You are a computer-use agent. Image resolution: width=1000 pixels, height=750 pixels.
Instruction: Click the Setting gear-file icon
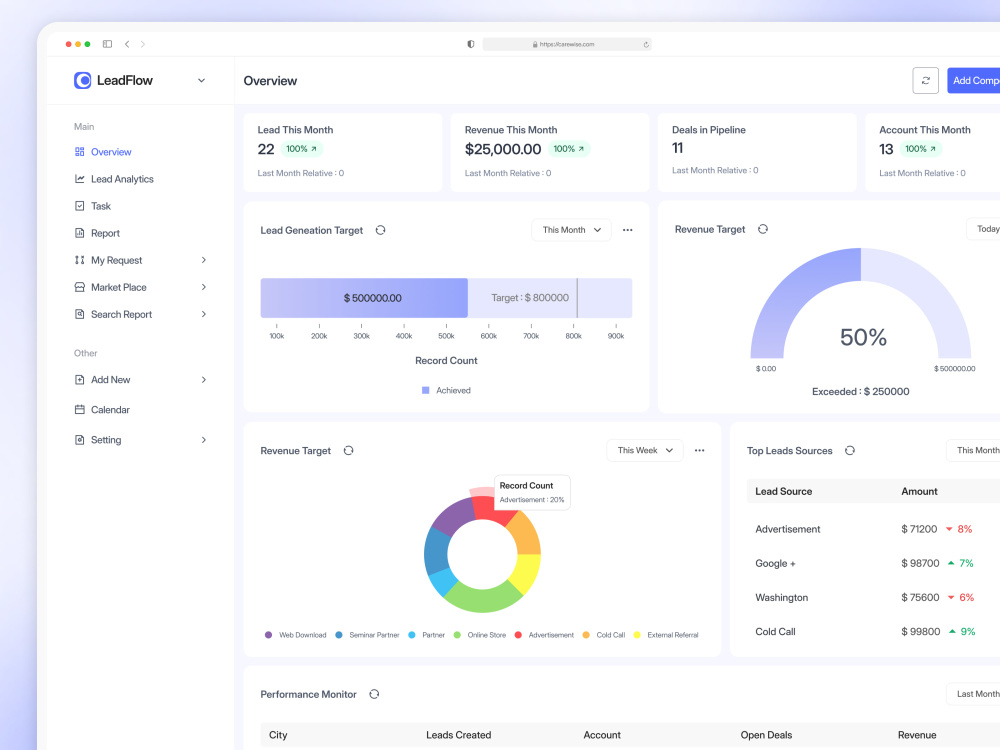(80, 439)
